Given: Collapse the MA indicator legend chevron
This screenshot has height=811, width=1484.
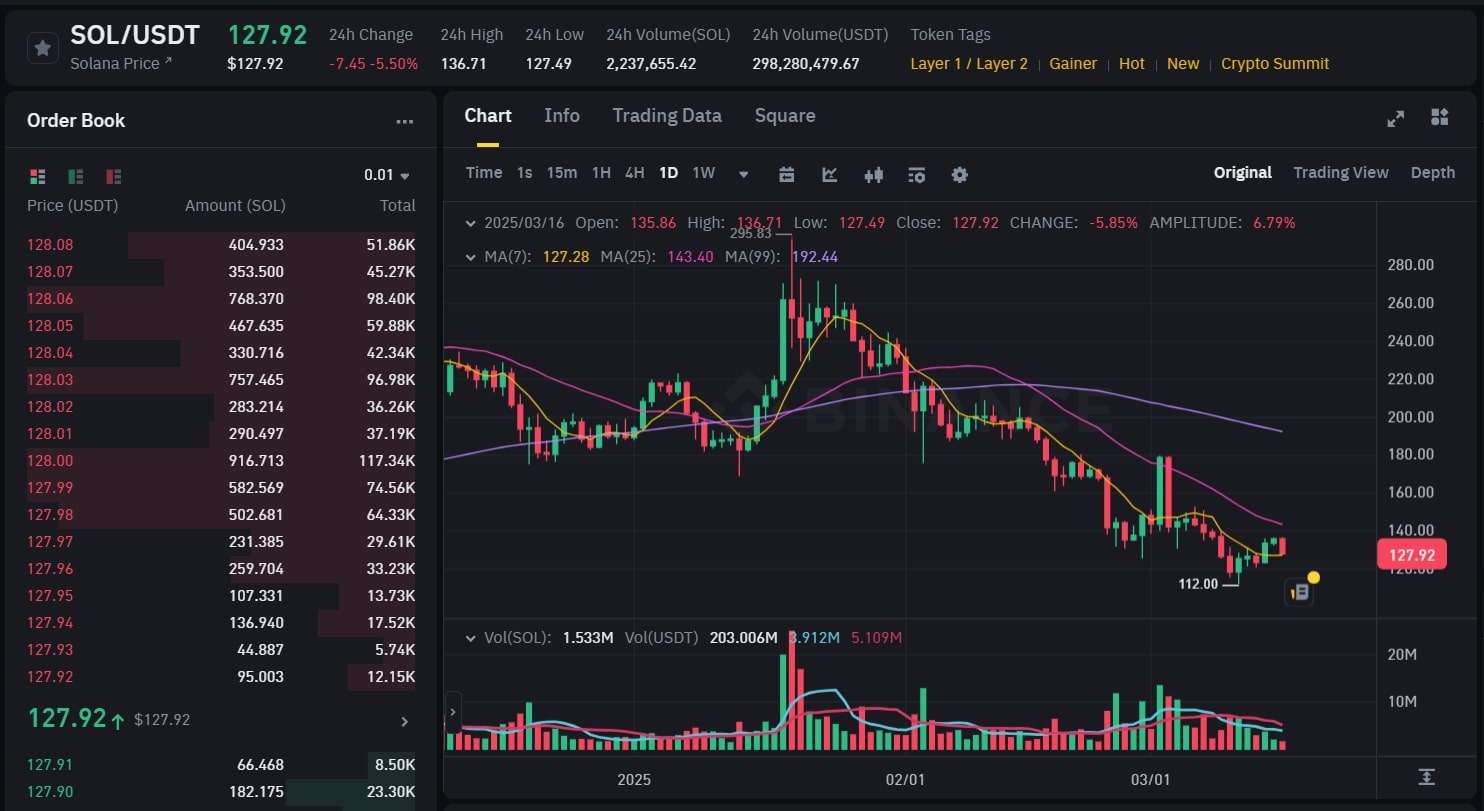Looking at the screenshot, I should coord(471,257).
